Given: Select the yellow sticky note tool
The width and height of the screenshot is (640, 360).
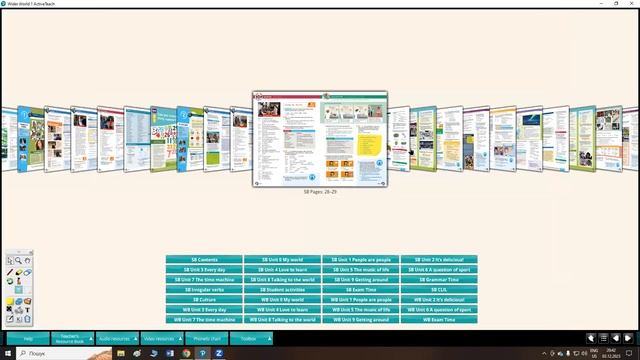Looking at the screenshot, I should [10, 301].
